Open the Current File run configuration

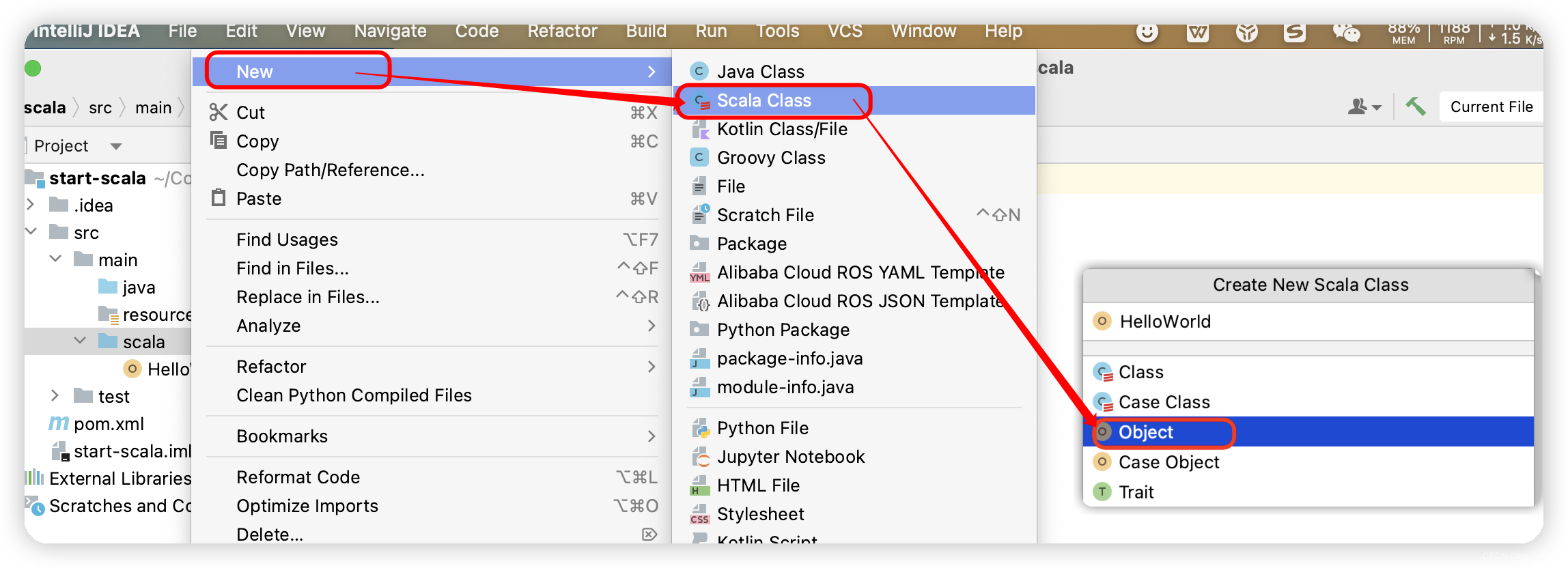click(1491, 107)
